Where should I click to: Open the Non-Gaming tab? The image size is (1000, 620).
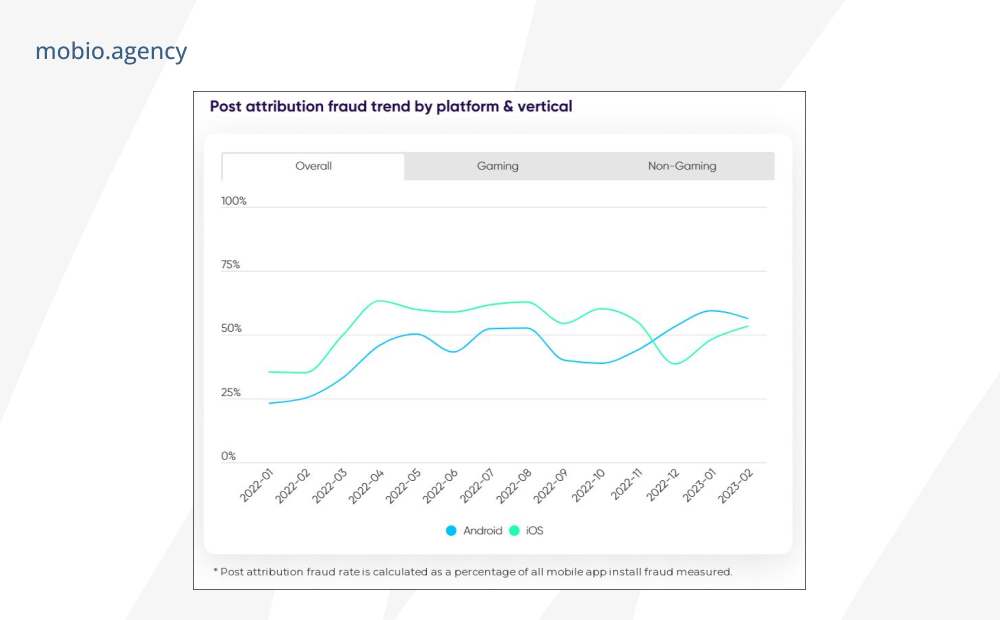(682, 166)
